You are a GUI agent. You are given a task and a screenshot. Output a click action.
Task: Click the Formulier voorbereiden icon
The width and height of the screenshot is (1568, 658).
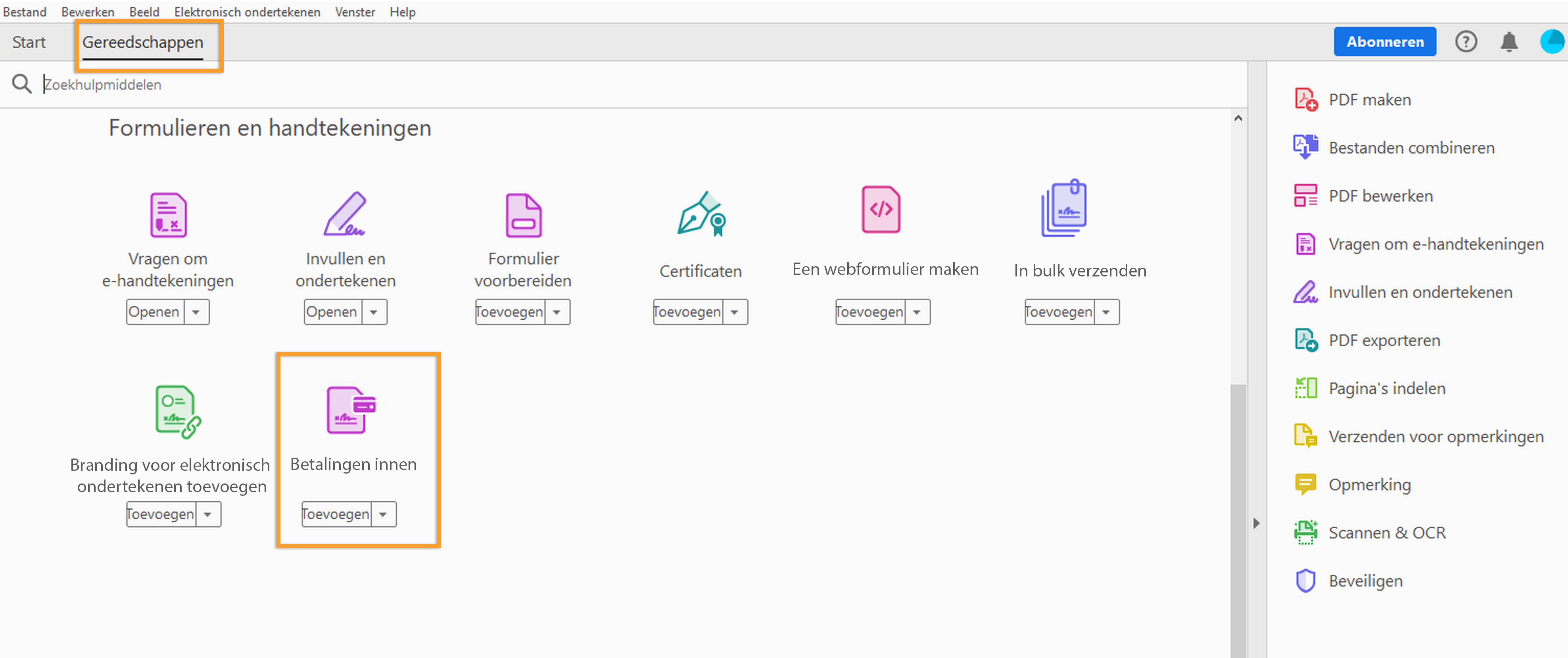pyautogui.click(x=523, y=215)
